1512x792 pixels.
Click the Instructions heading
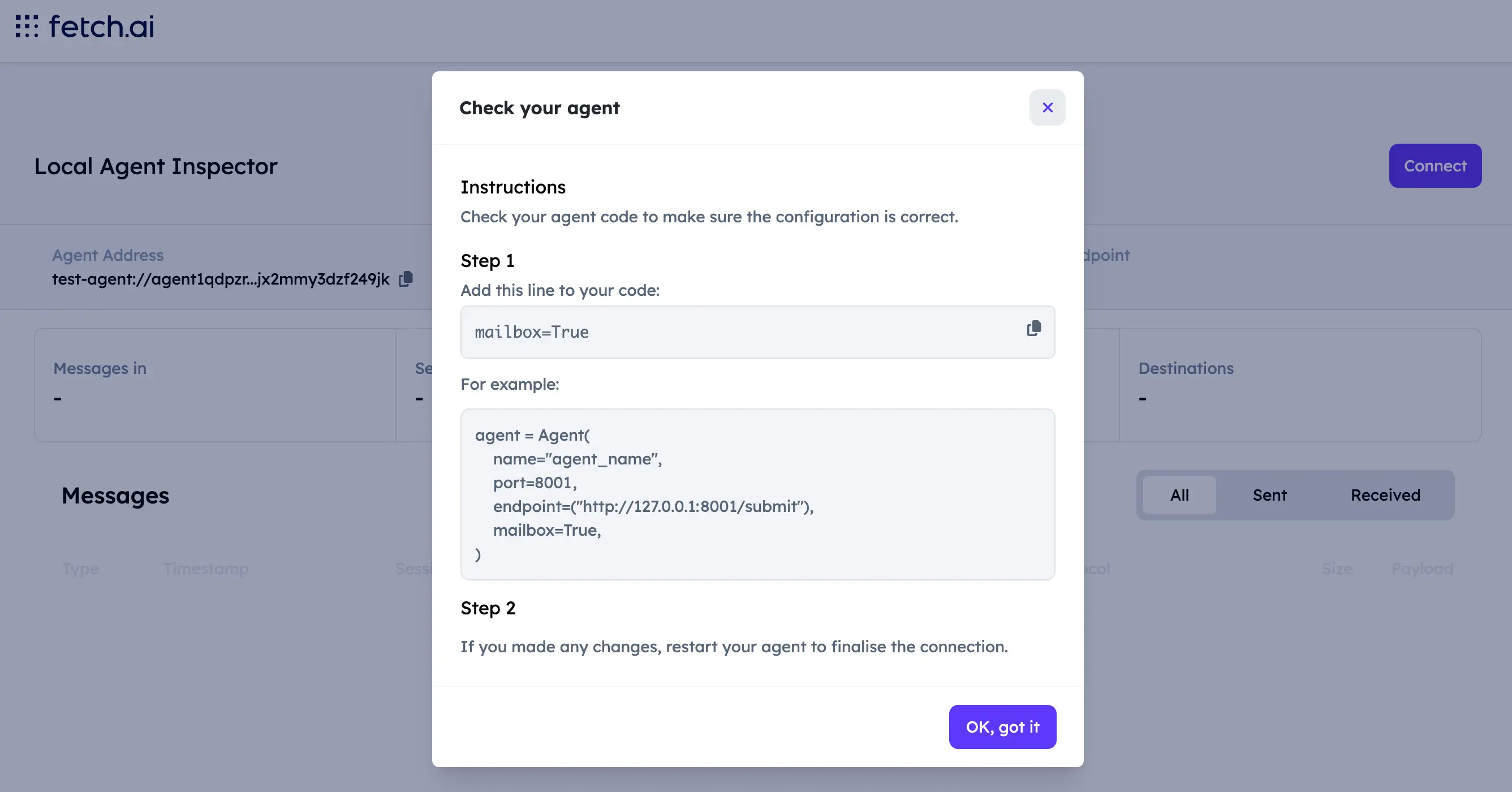click(513, 187)
